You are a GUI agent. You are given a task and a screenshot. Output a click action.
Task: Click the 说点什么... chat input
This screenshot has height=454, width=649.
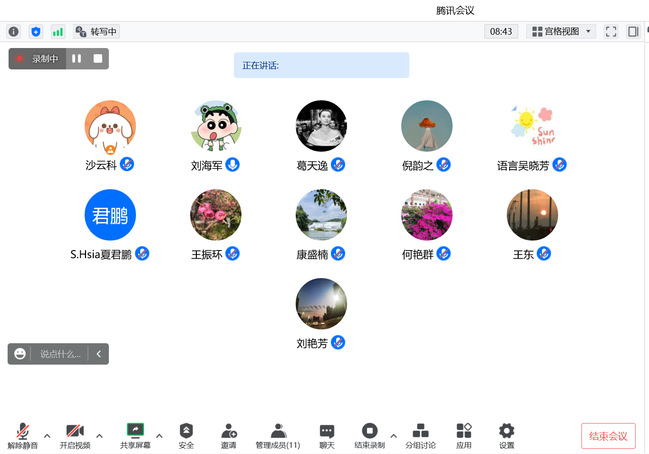[x=60, y=354]
